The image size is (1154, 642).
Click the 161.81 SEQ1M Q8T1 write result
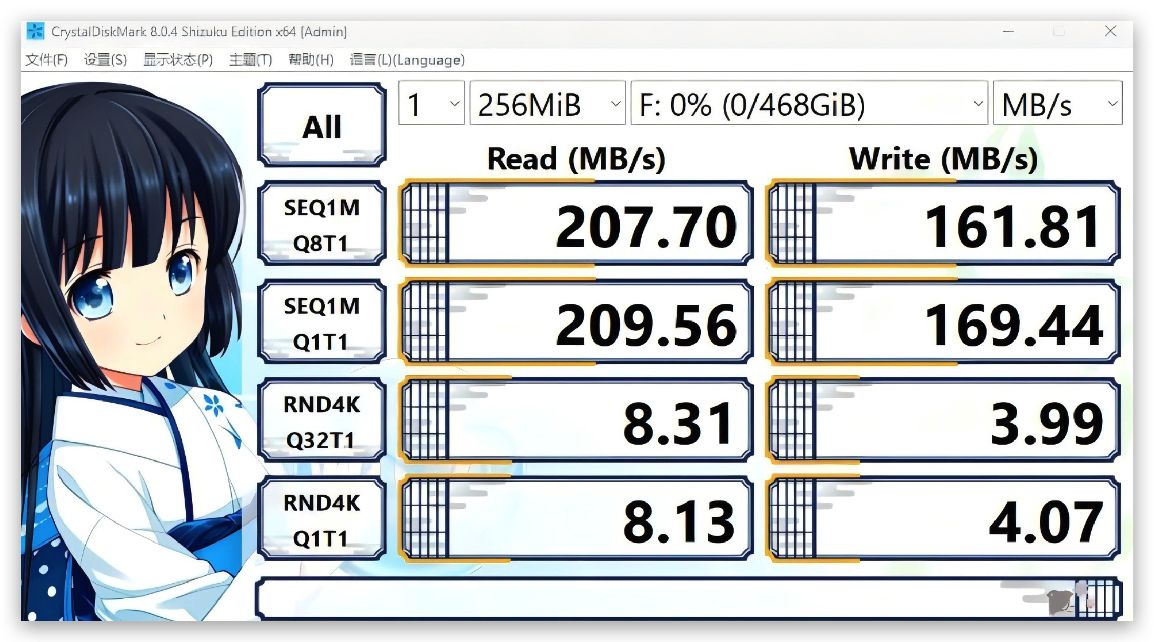pyautogui.click(x=943, y=224)
